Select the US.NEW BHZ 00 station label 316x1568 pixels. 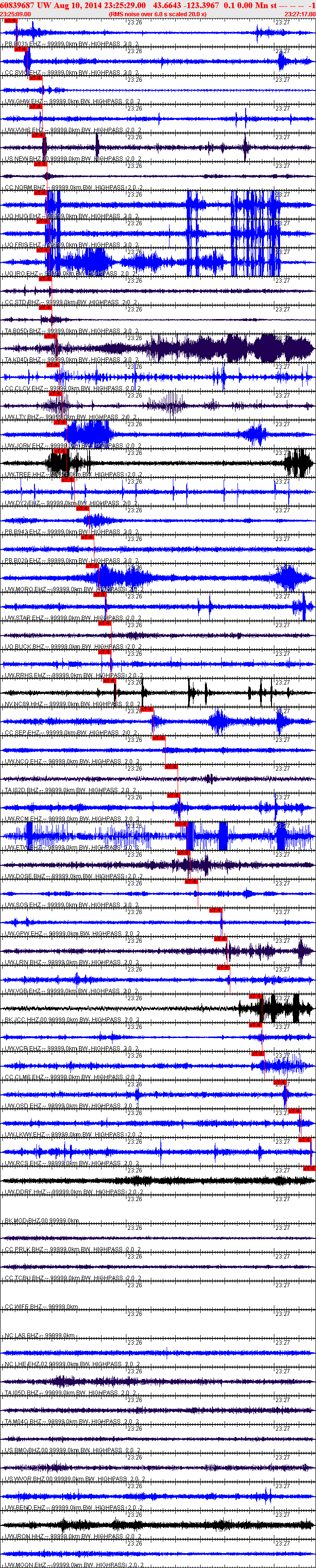click(x=72, y=159)
